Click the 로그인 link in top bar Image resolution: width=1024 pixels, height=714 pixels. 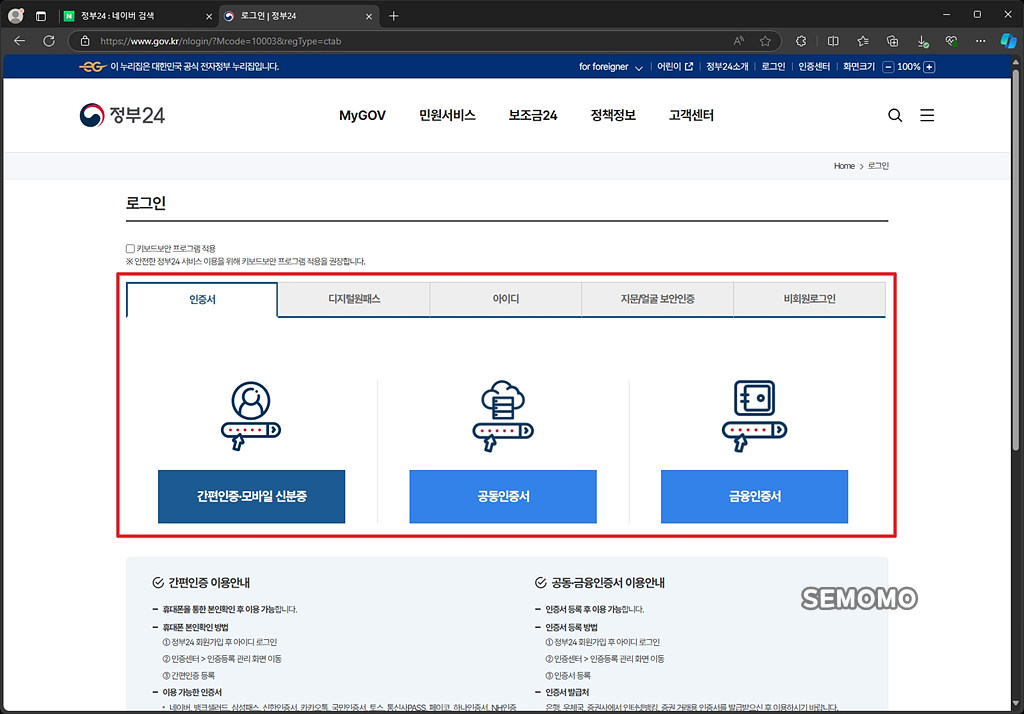773,67
